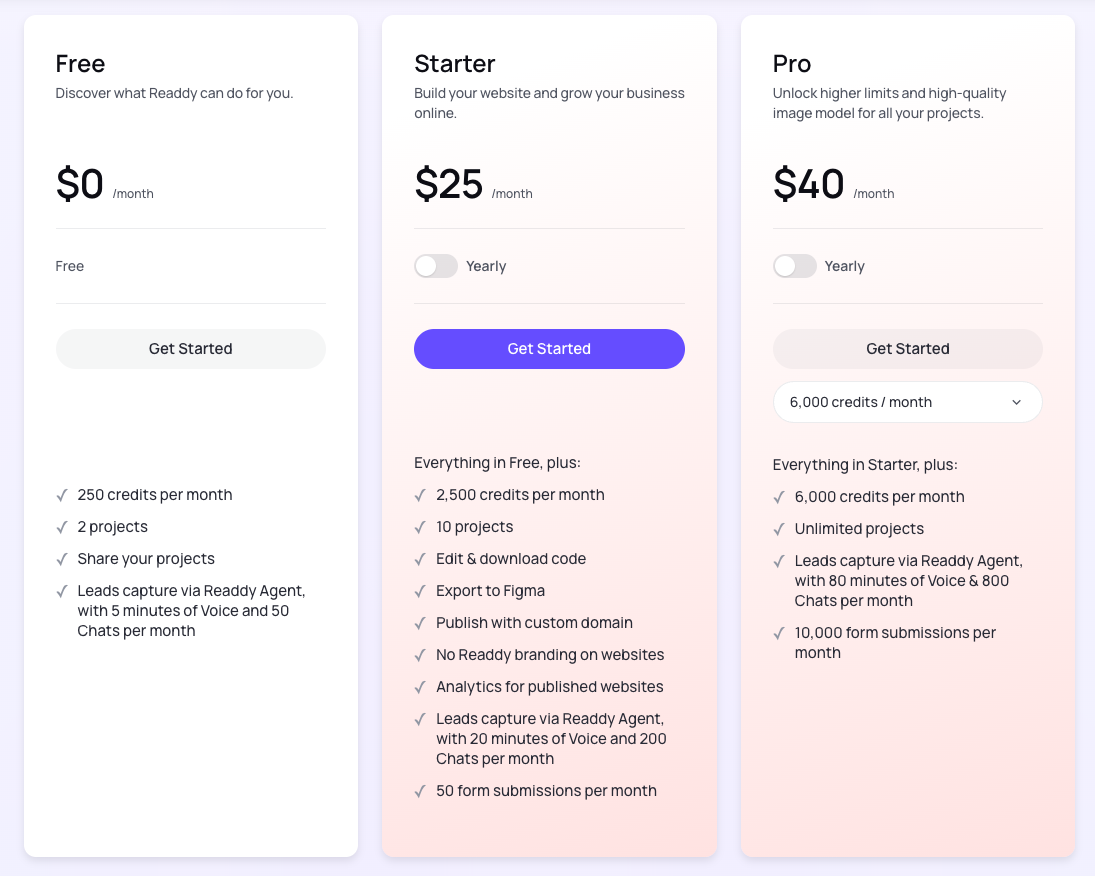This screenshot has width=1095, height=876.
Task: Click the checkmark next to Analytics for published websites
Action: click(x=420, y=687)
